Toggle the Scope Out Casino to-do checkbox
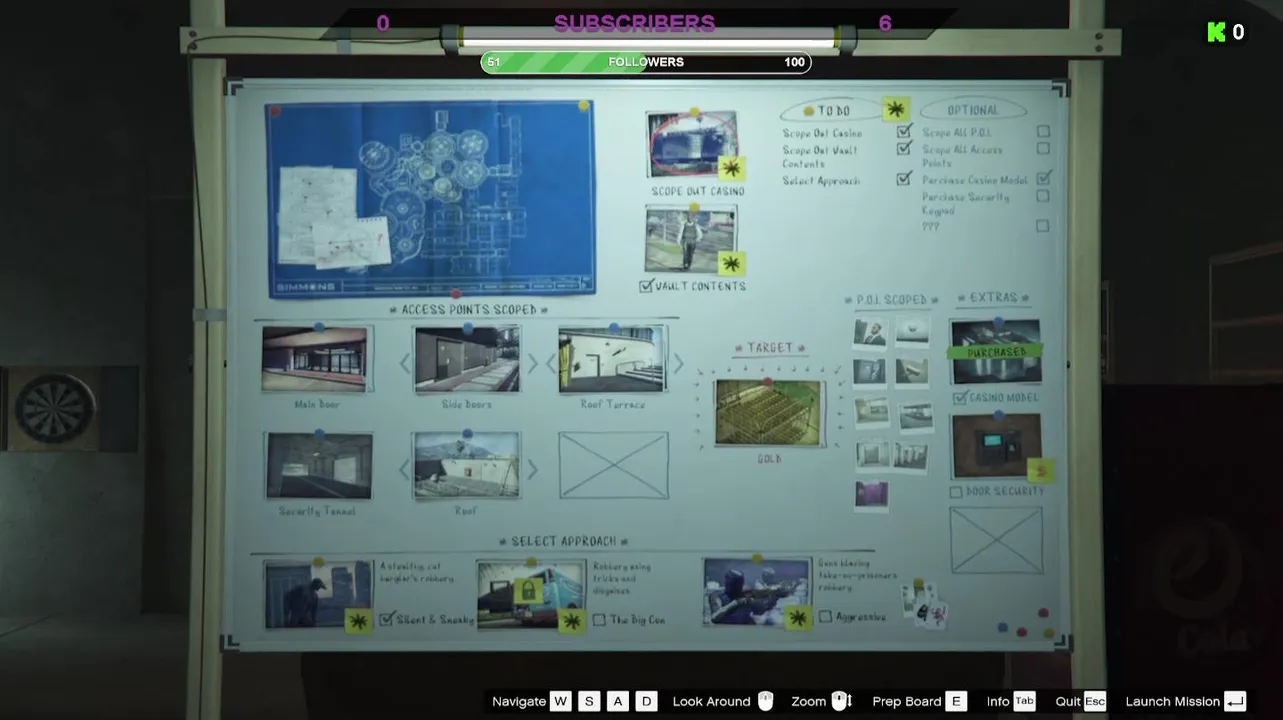1283x720 pixels. pyautogui.click(x=905, y=131)
